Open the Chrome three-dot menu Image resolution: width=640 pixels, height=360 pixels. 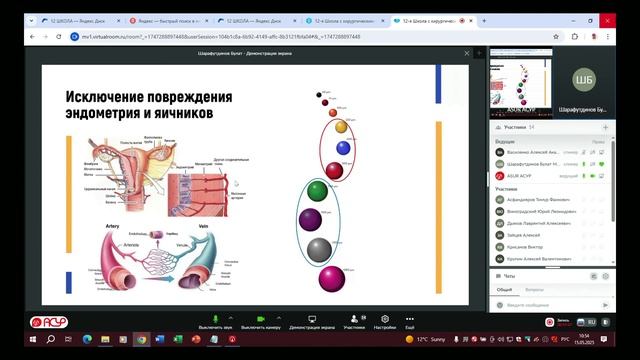coord(608,37)
